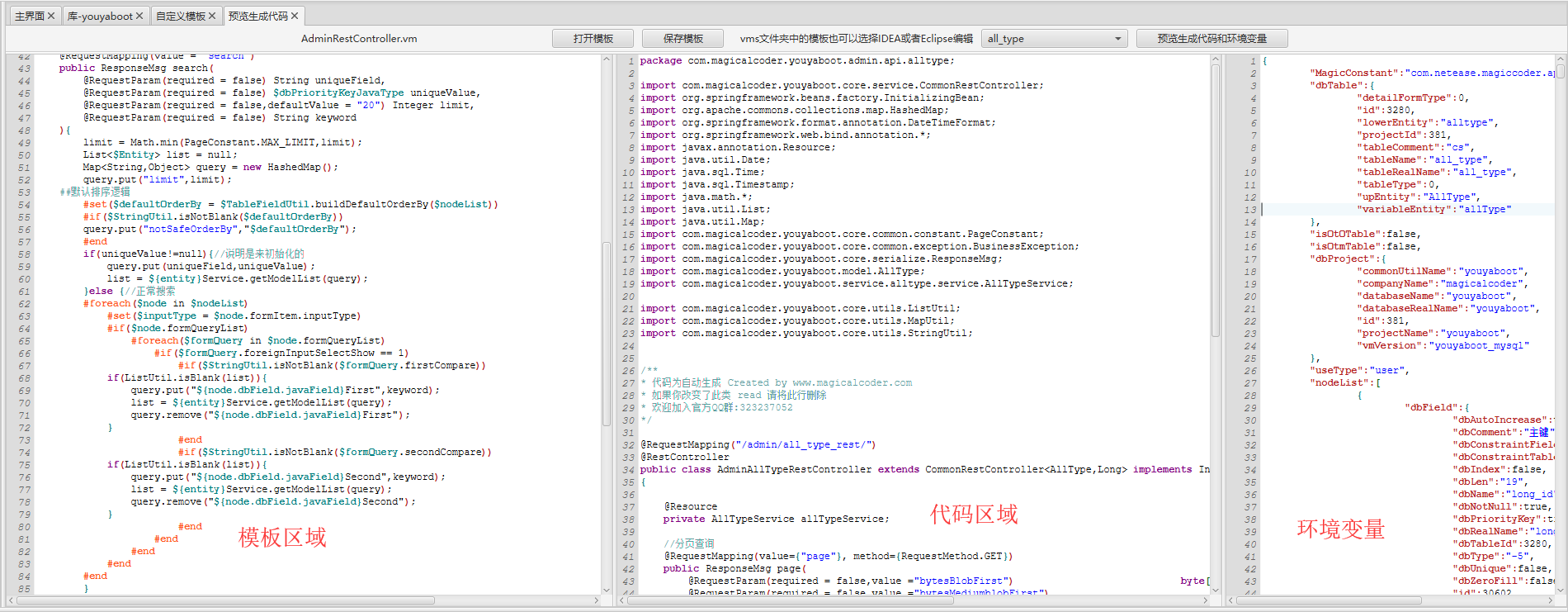
Task: Click 'import java.util.Date;' line
Action: [706, 159]
